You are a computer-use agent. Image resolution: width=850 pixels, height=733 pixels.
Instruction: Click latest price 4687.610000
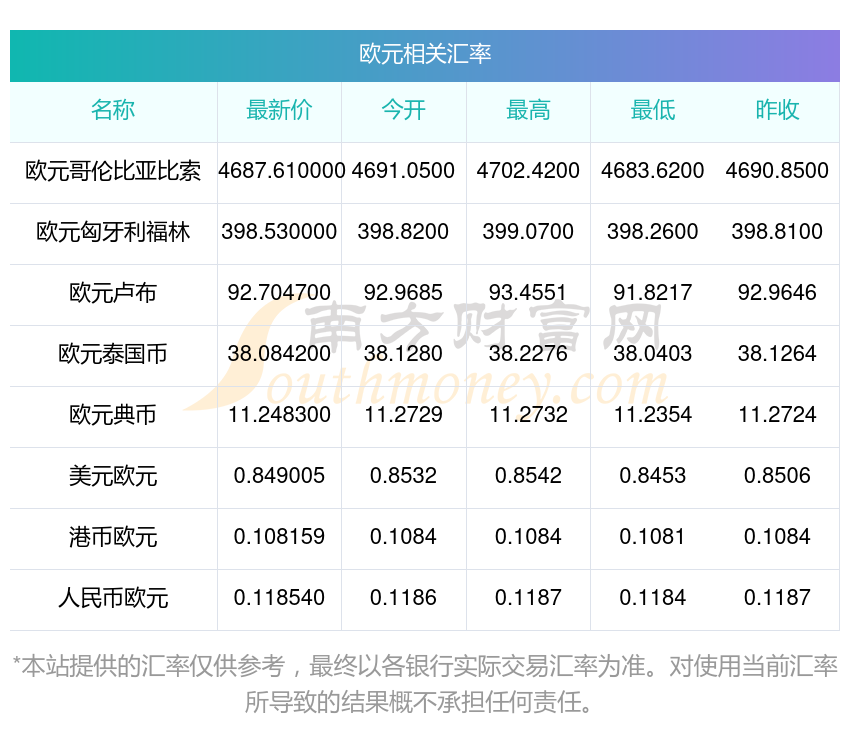[x=281, y=171]
